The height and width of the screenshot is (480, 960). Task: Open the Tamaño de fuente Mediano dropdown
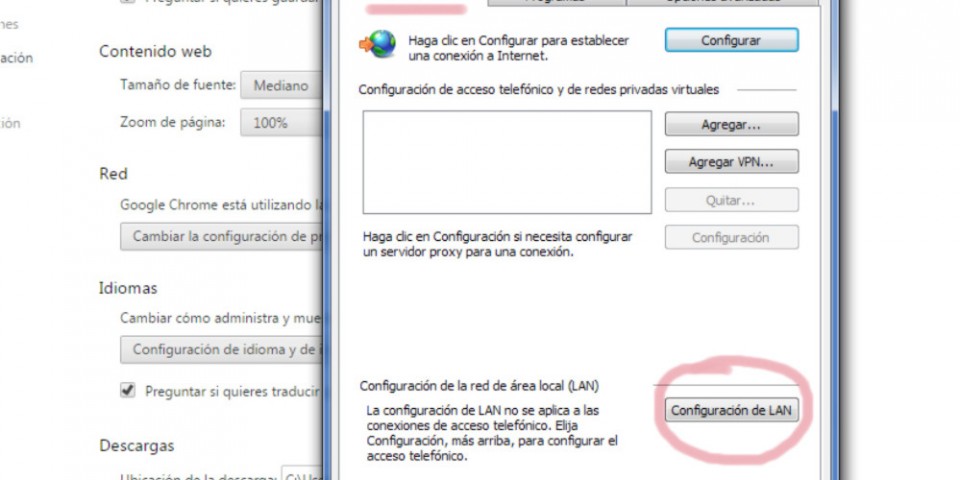(281, 85)
